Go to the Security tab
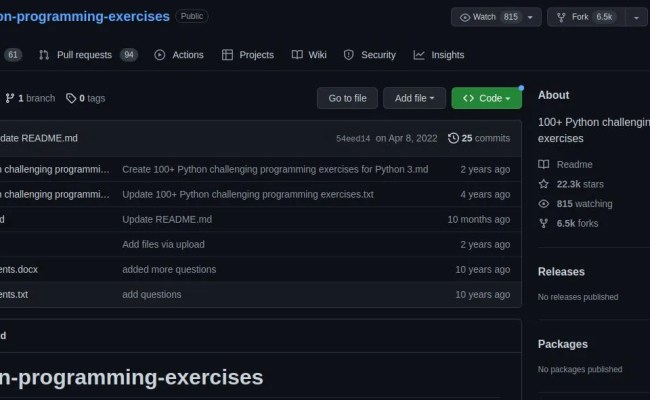The image size is (650, 400). click(x=369, y=55)
